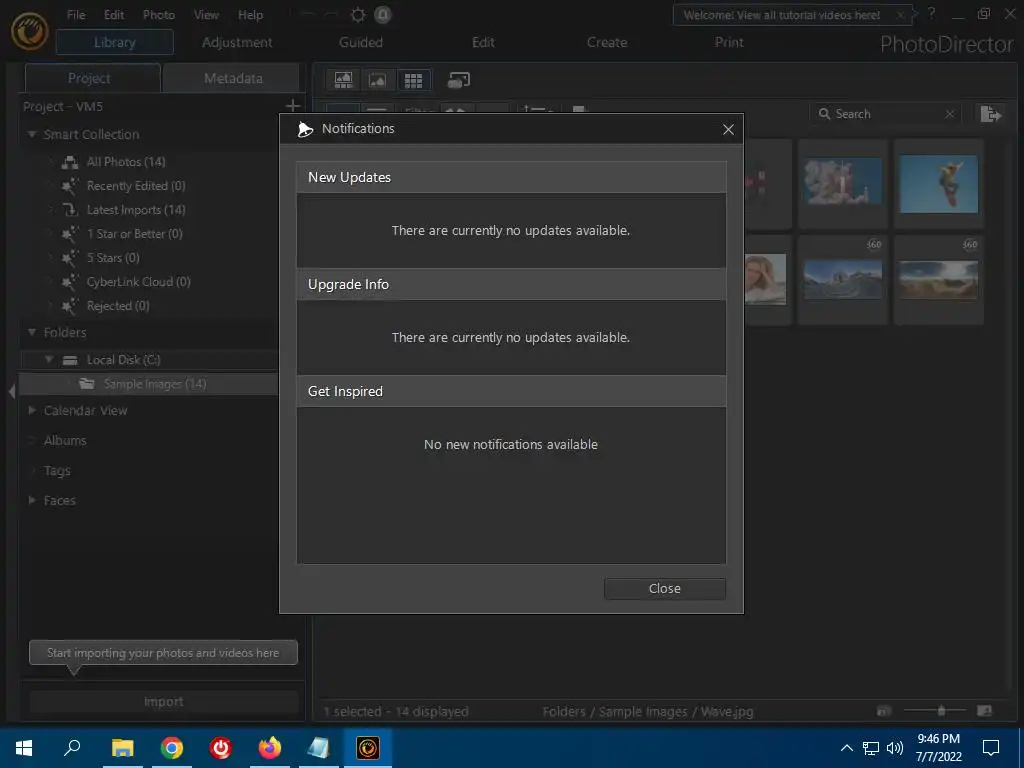1024x768 pixels.
Task: Expand the Faces section
Action: (31, 500)
